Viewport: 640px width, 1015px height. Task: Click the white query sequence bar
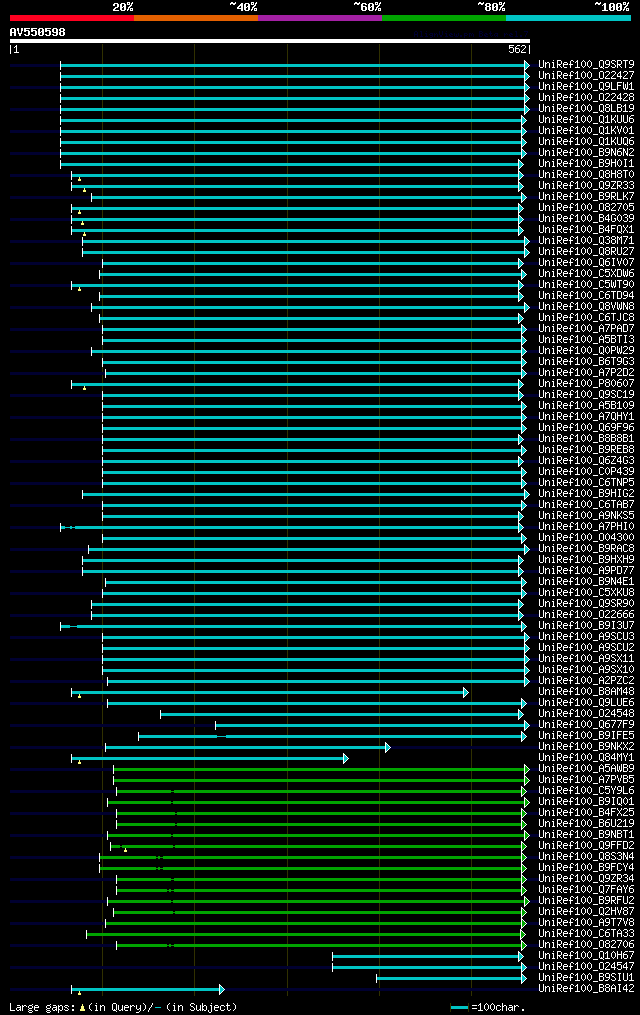[x=270, y=41]
